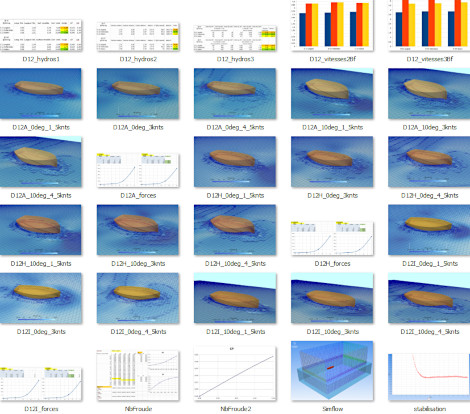The image size is (470, 414).
Task: Select the D12A_0deg_1_5knts hull simulation image
Action: (41, 93)
